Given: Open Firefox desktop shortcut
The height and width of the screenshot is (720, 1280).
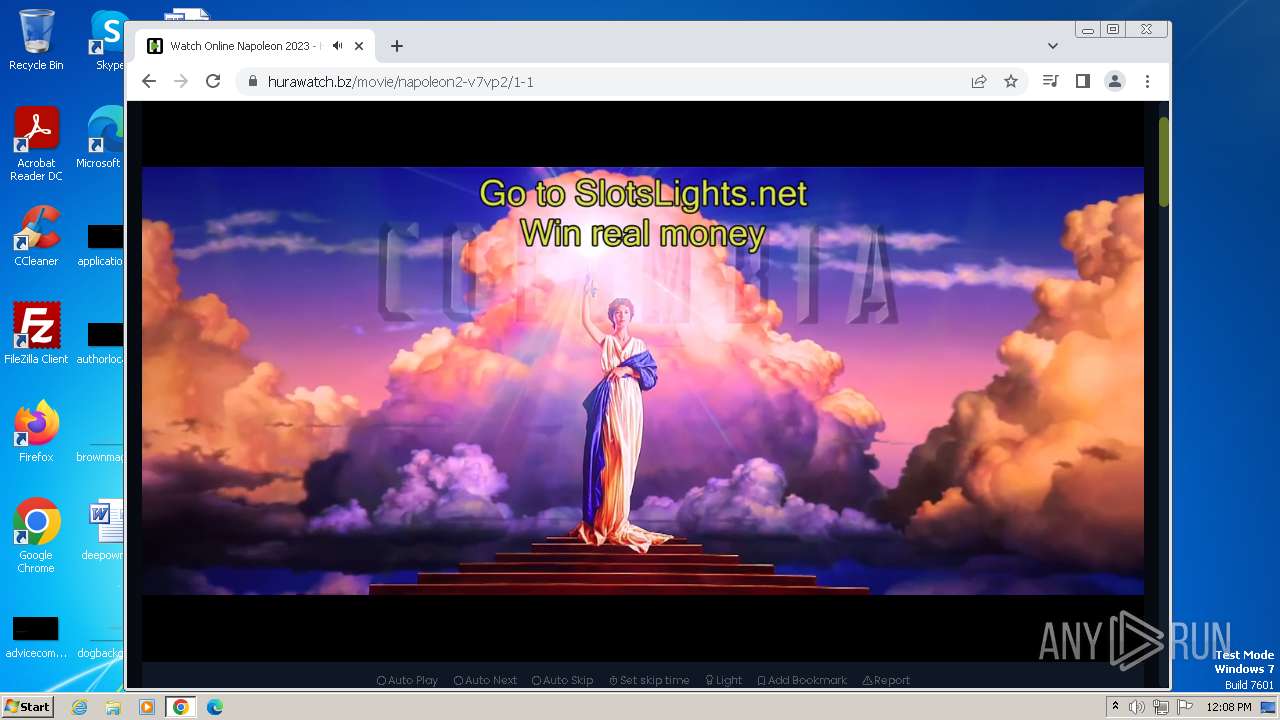Looking at the screenshot, I should (x=36, y=432).
